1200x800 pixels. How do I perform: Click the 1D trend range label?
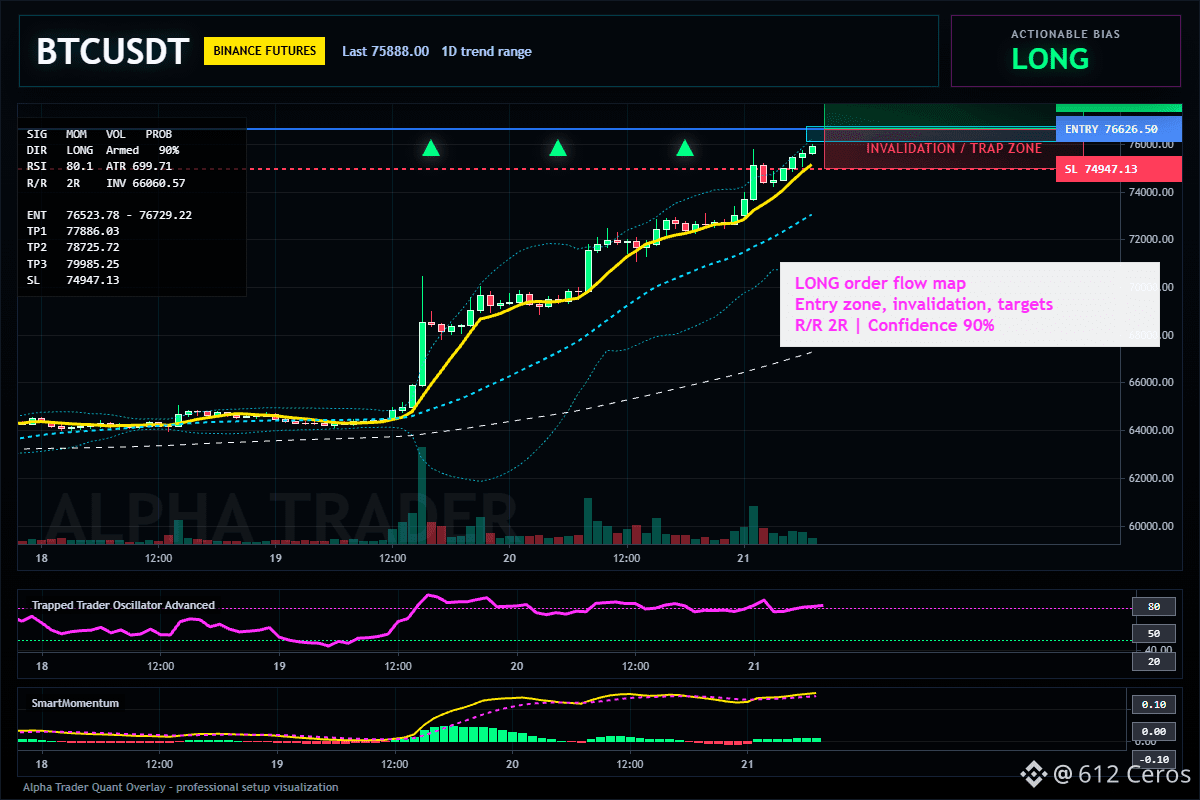pos(487,51)
